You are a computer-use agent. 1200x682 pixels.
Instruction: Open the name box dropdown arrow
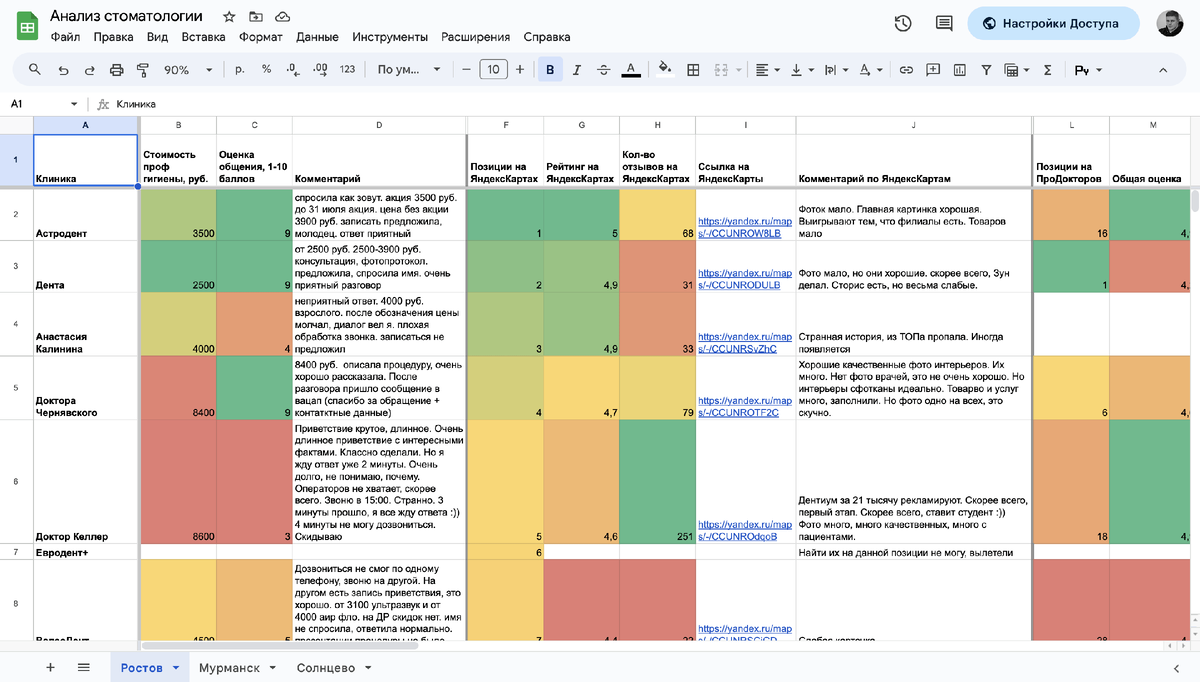74,104
